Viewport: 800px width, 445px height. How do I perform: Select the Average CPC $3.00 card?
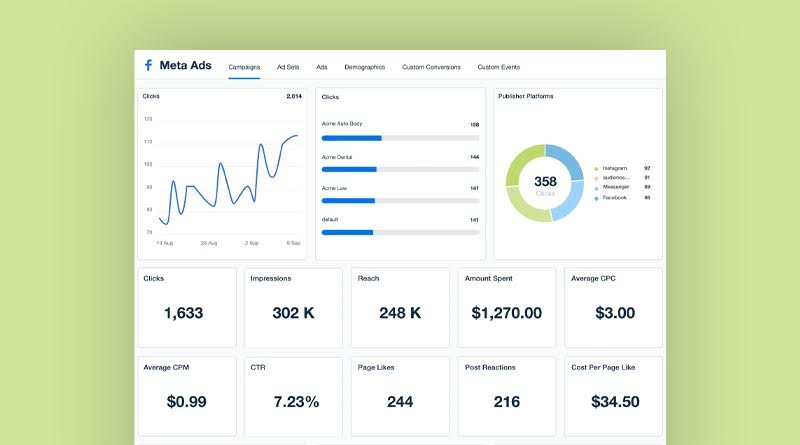613,307
